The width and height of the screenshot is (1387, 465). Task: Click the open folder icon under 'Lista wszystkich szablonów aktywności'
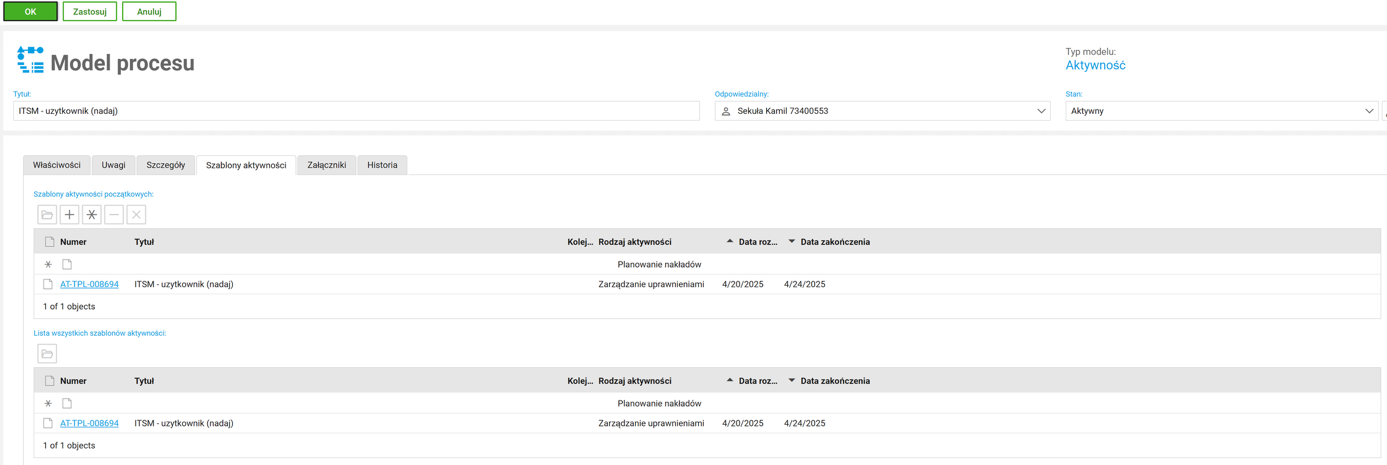point(47,354)
